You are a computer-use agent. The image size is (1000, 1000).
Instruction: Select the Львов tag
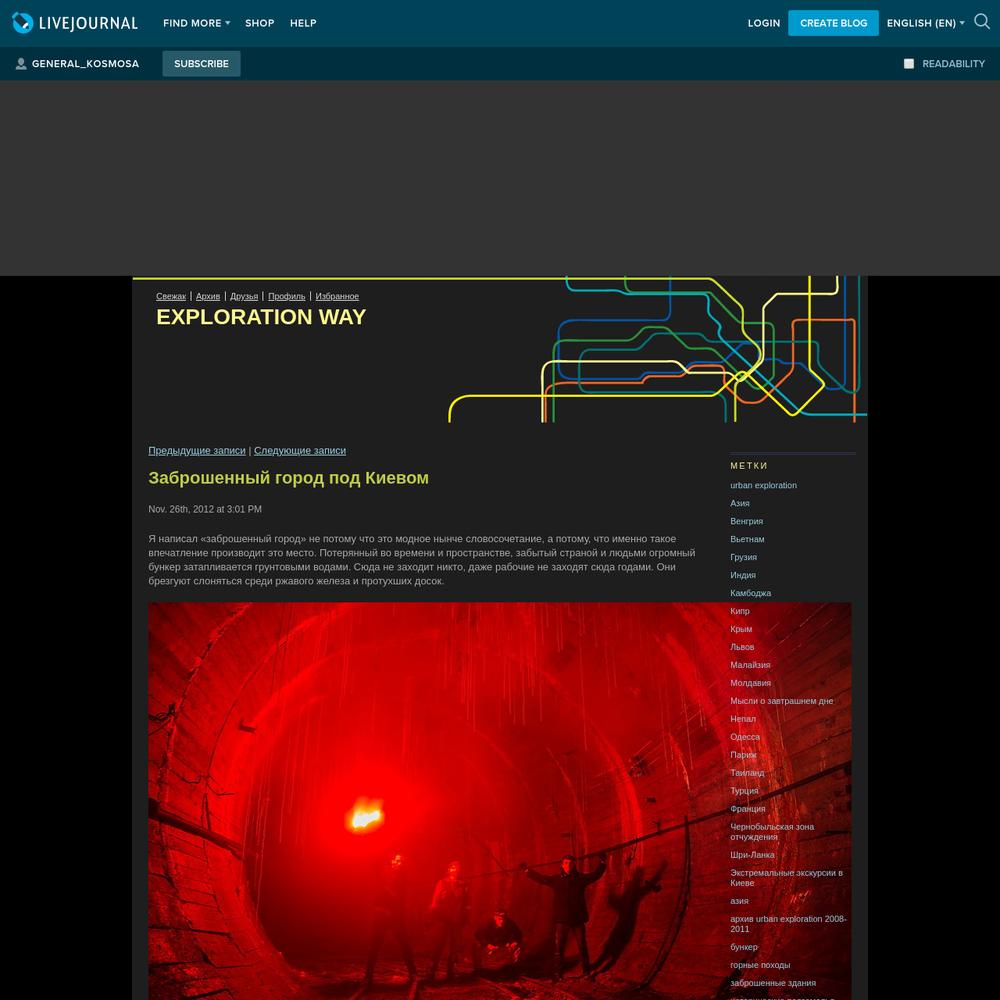pyautogui.click(x=742, y=647)
